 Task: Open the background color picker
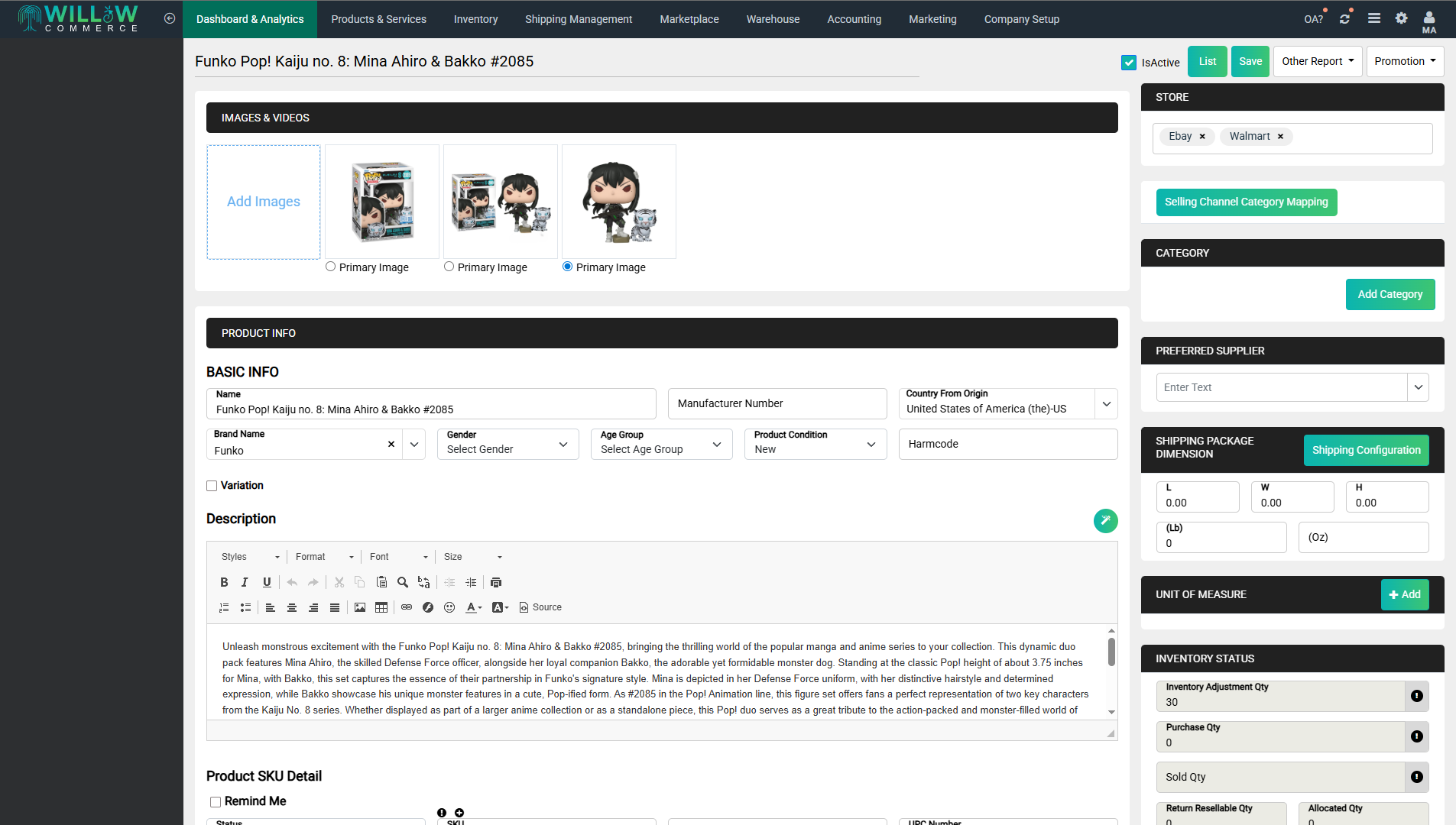[x=501, y=607]
